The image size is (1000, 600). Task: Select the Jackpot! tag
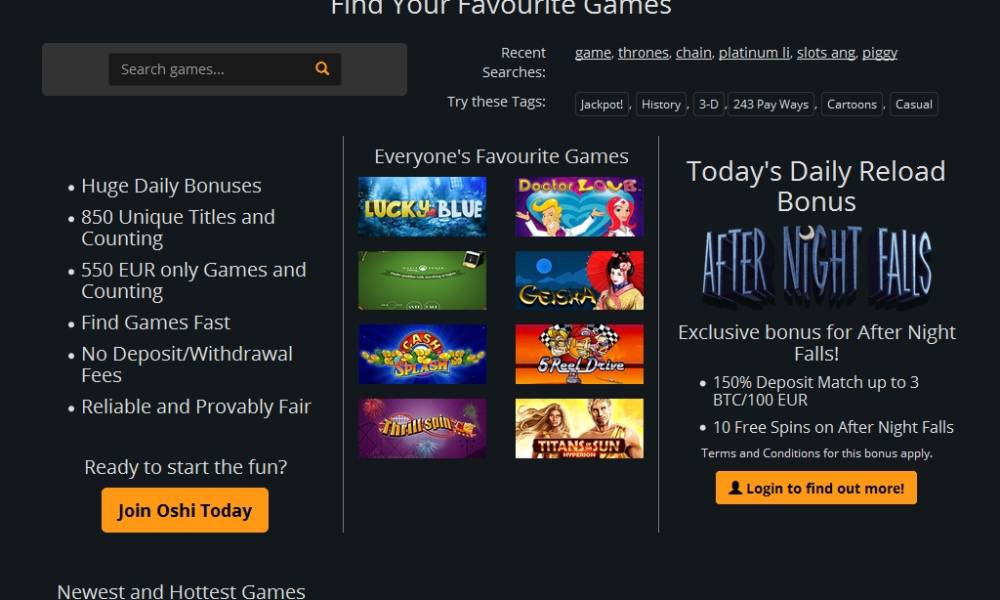click(601, 105)
